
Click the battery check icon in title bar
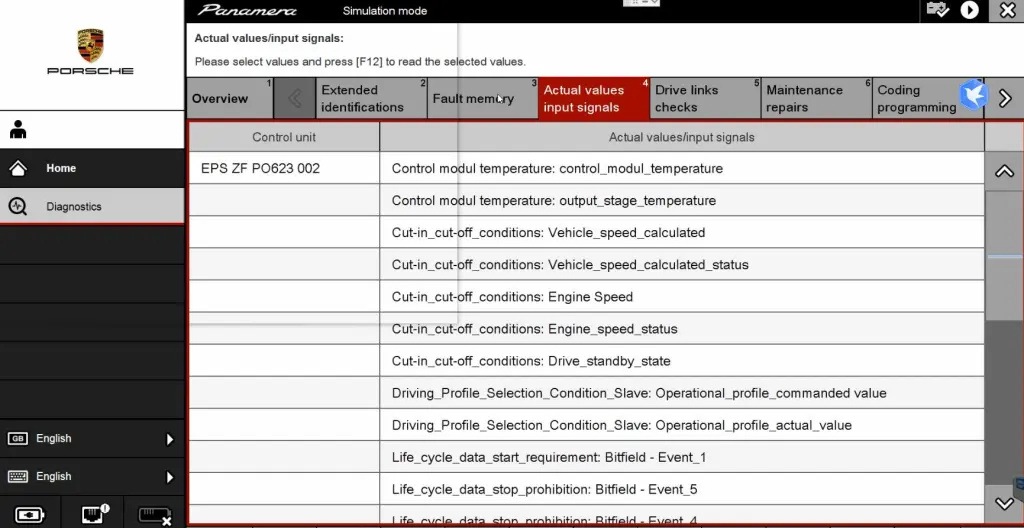click(937, 10)
